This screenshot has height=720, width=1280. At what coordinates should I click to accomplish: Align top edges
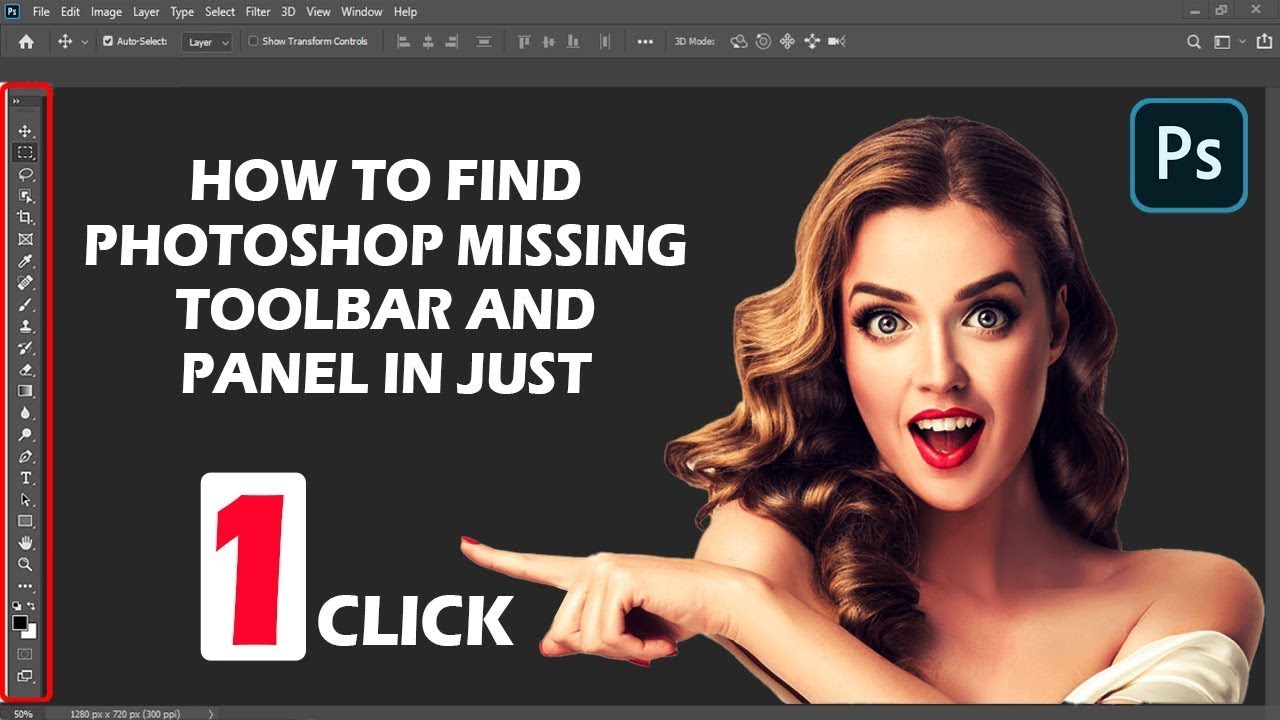click(524, 41)
